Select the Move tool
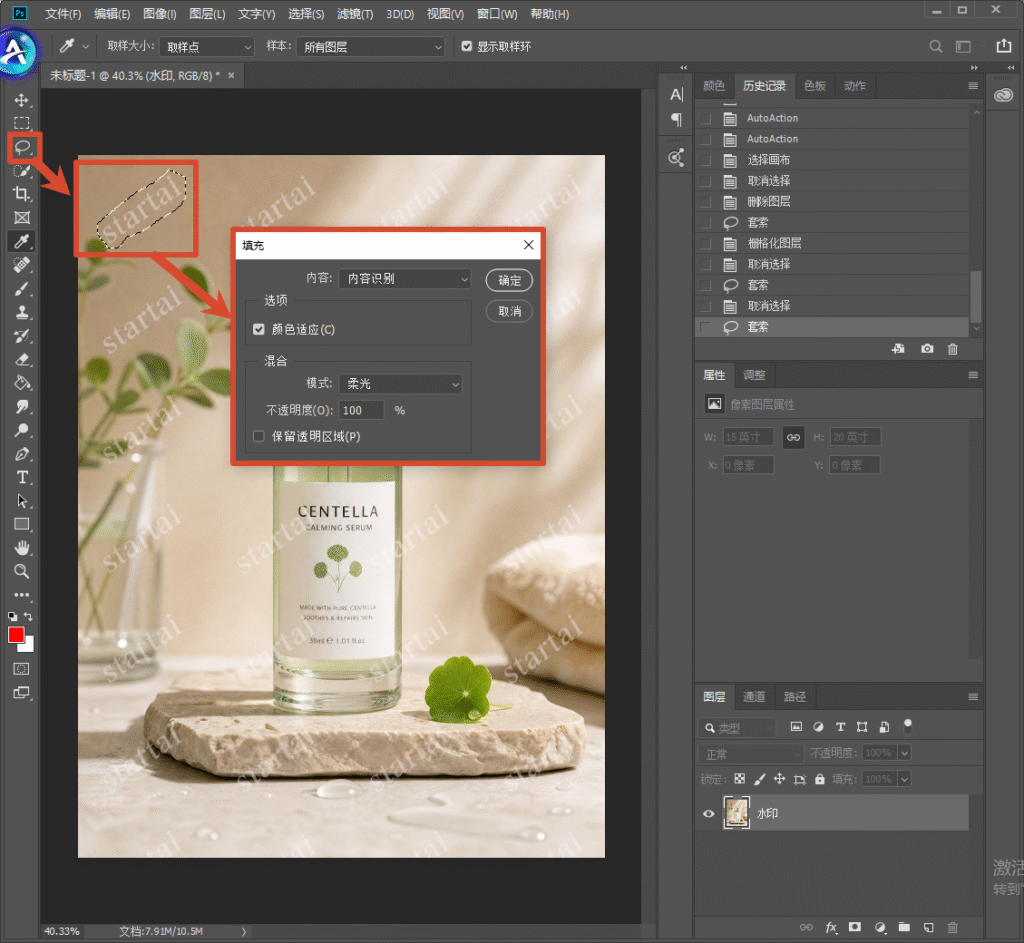 pyautogui.click(x=22, y=100)
